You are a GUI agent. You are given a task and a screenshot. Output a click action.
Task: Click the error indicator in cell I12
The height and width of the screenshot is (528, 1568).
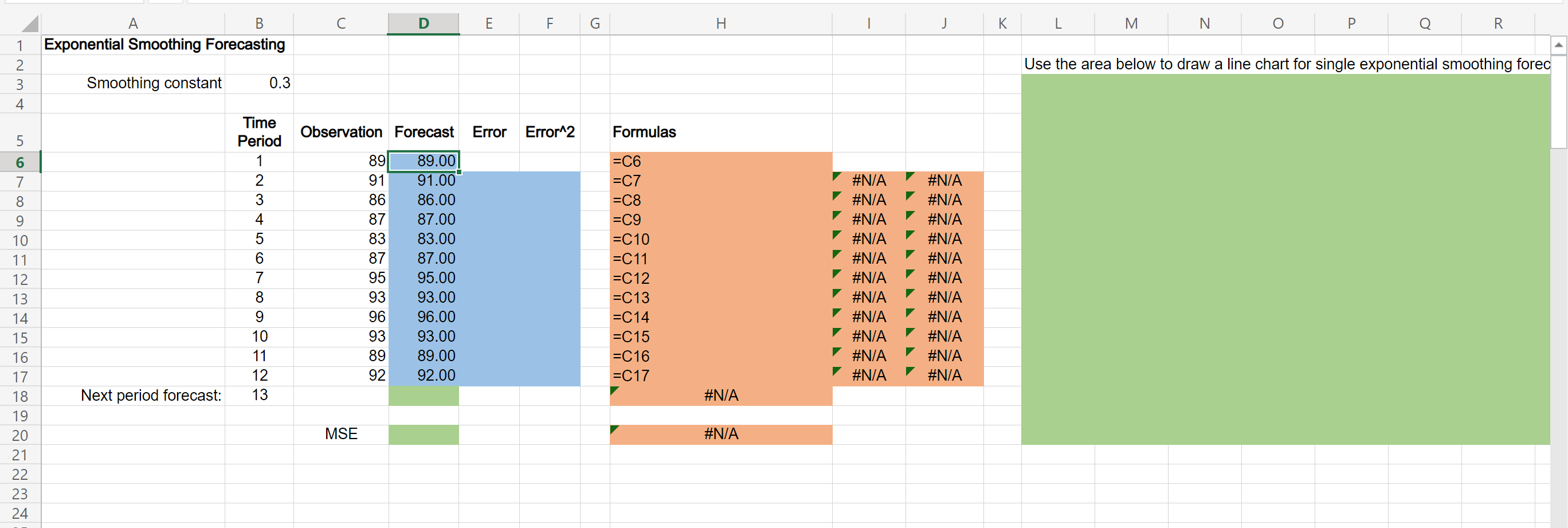point(835,273)
